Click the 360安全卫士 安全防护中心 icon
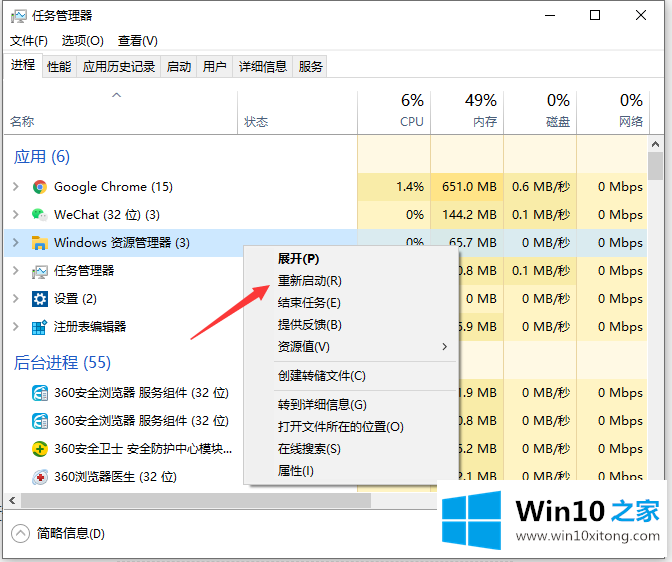 (39, 449)
